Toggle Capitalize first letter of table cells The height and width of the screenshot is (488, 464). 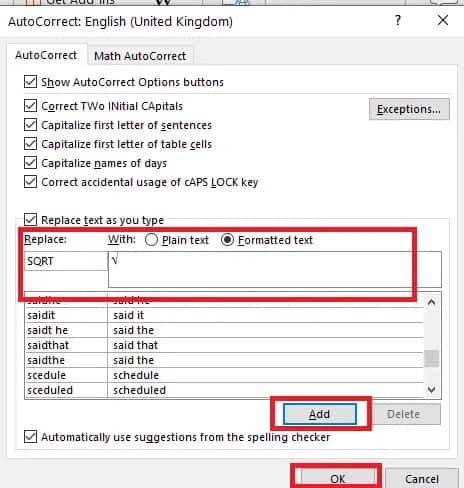[x=30, y=144]
